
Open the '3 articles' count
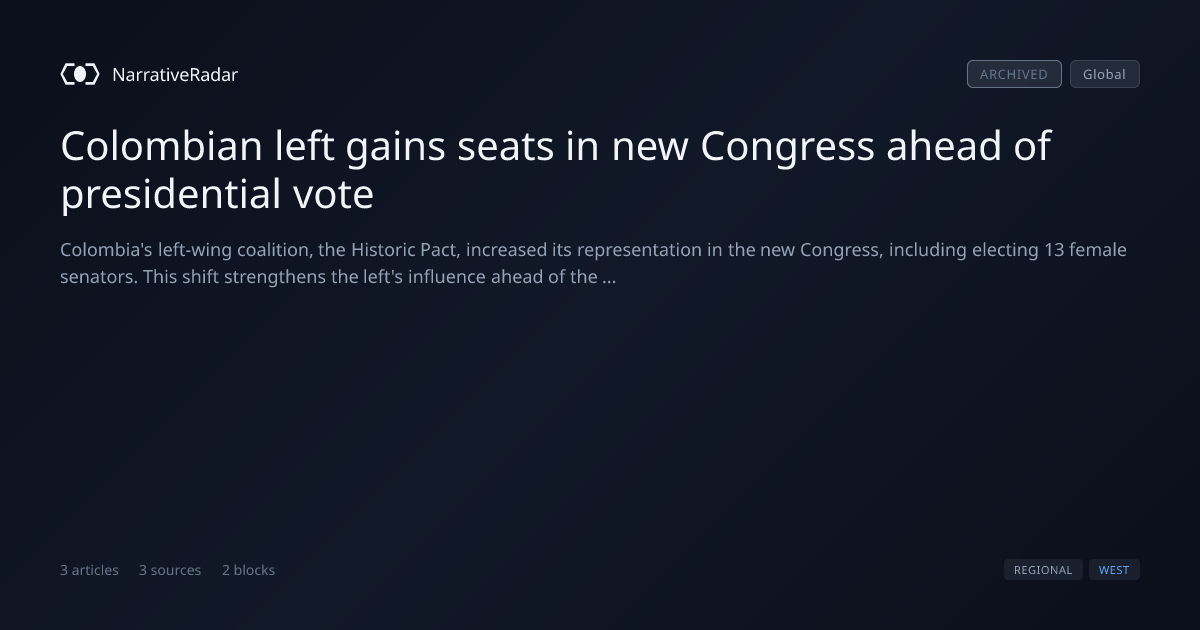tap(89, 570)
